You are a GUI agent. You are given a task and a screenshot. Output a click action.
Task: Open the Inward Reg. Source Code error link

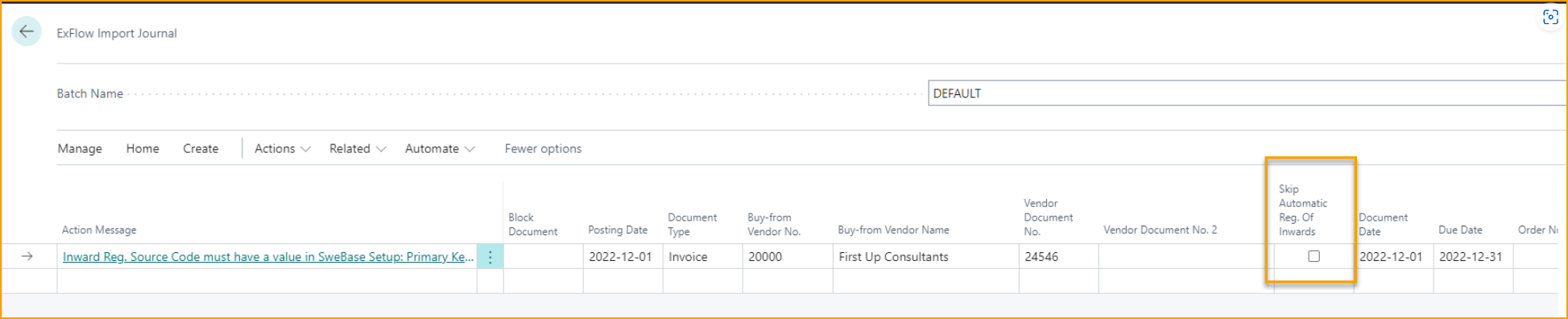268,257
